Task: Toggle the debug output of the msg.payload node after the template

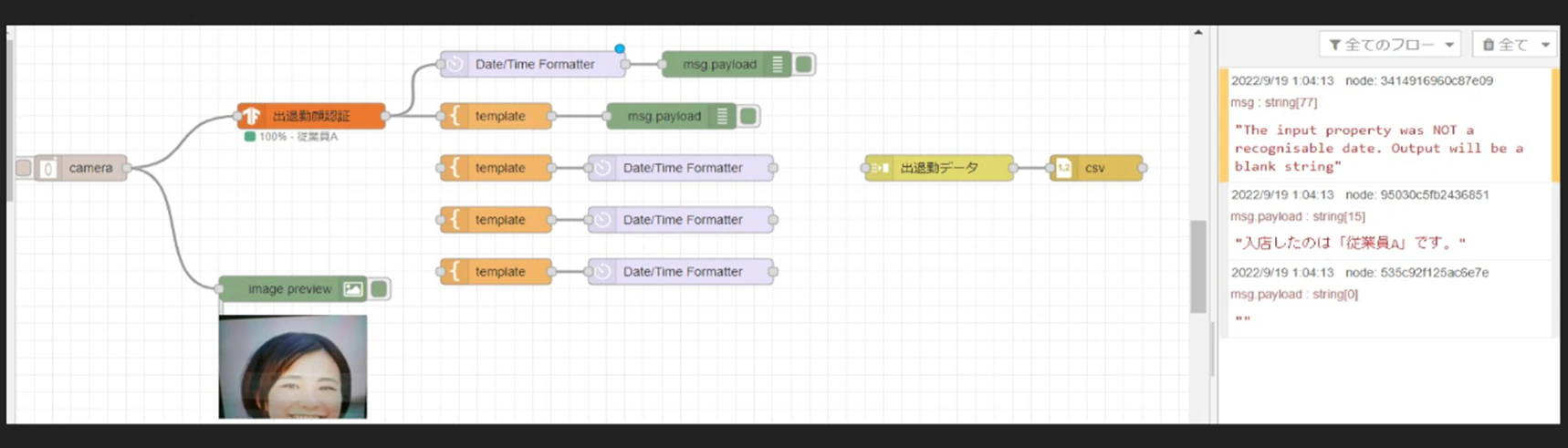Action: [x=748, y=116]
